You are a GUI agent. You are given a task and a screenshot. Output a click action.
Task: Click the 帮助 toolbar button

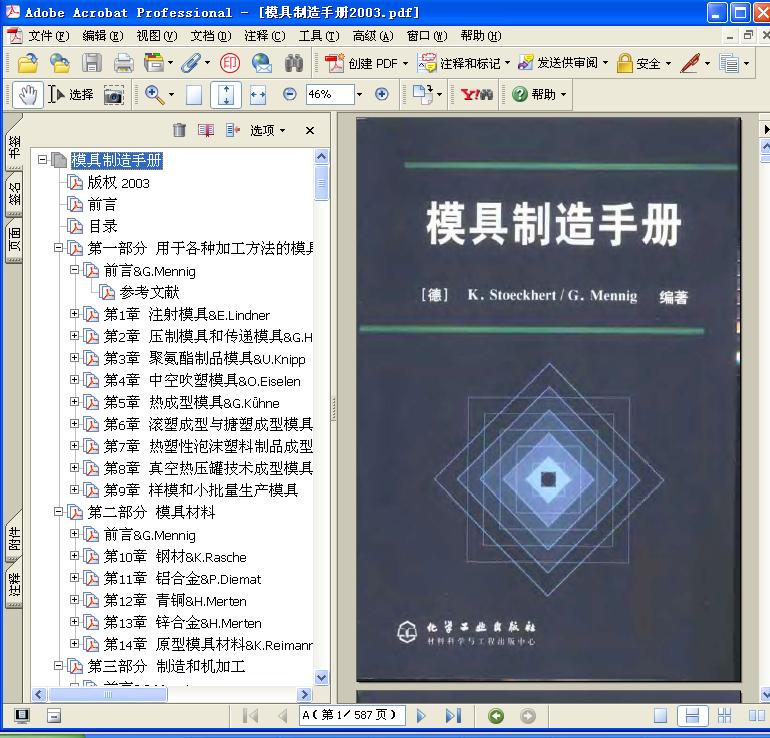click(x=539, y=94)
